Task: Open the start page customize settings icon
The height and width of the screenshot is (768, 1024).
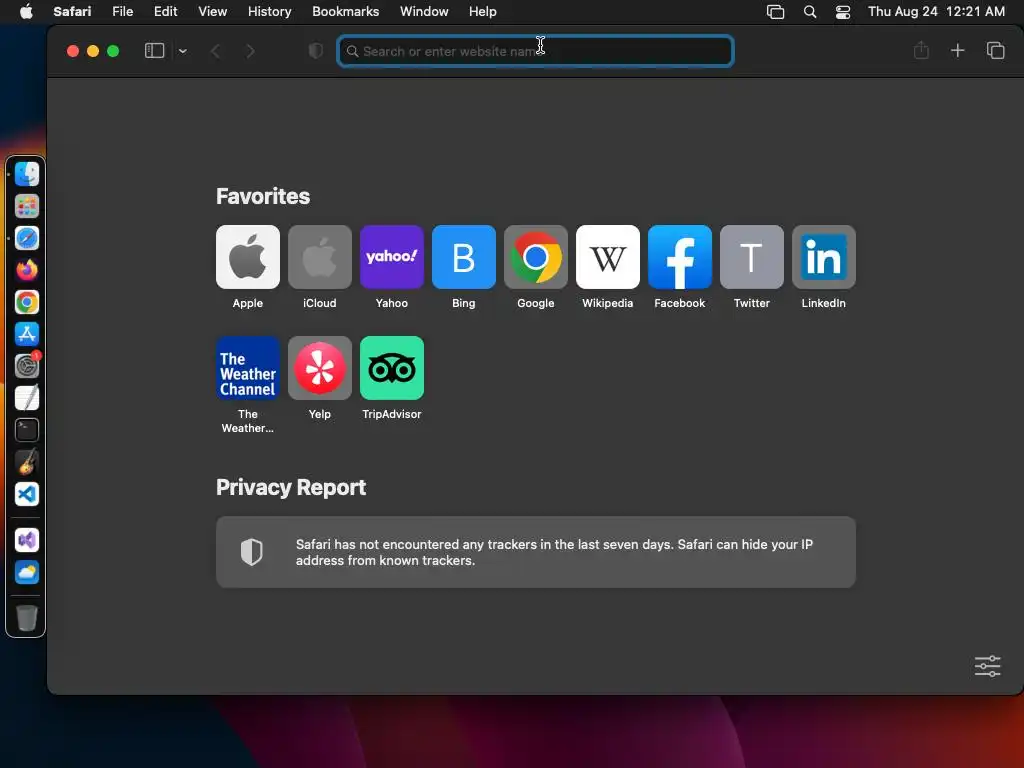Action: [x=987, y=666]
